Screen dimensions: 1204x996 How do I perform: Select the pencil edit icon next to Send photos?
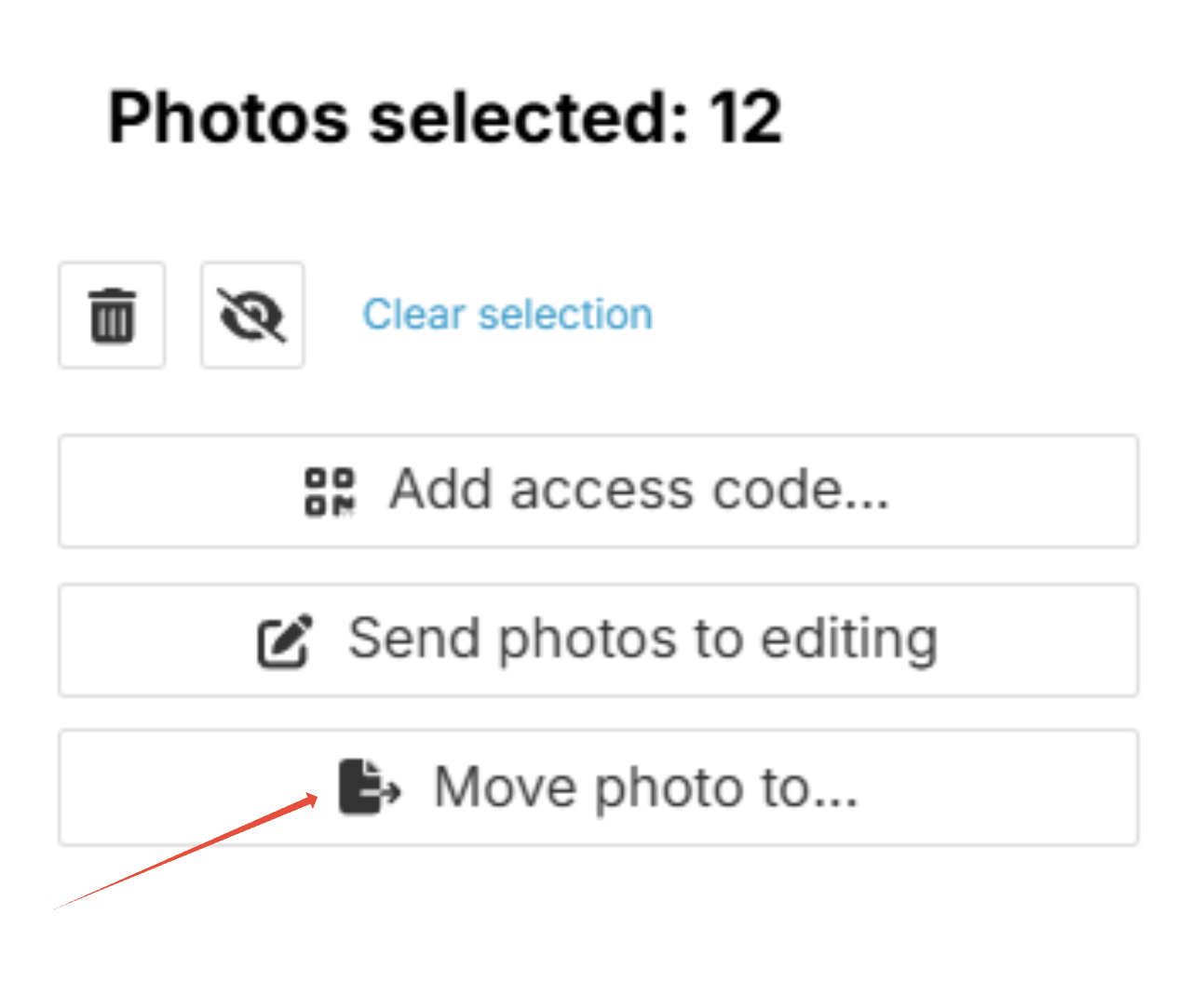pyautogui.click(x=281, y=639)
